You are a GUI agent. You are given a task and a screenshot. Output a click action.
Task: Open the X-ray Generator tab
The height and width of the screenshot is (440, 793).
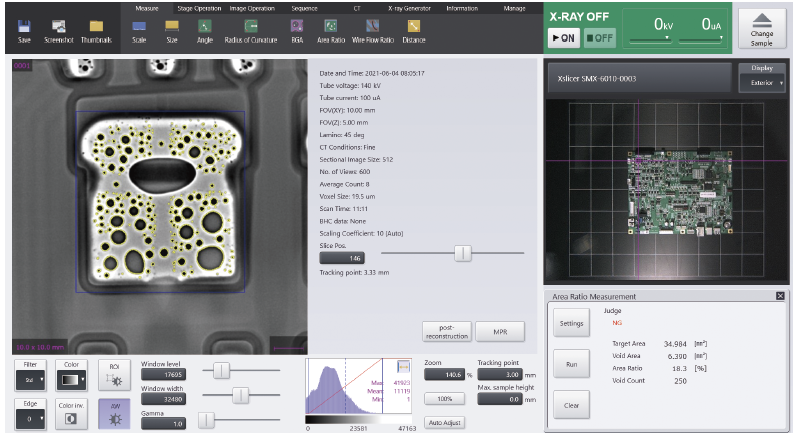[x=409, y=9]
